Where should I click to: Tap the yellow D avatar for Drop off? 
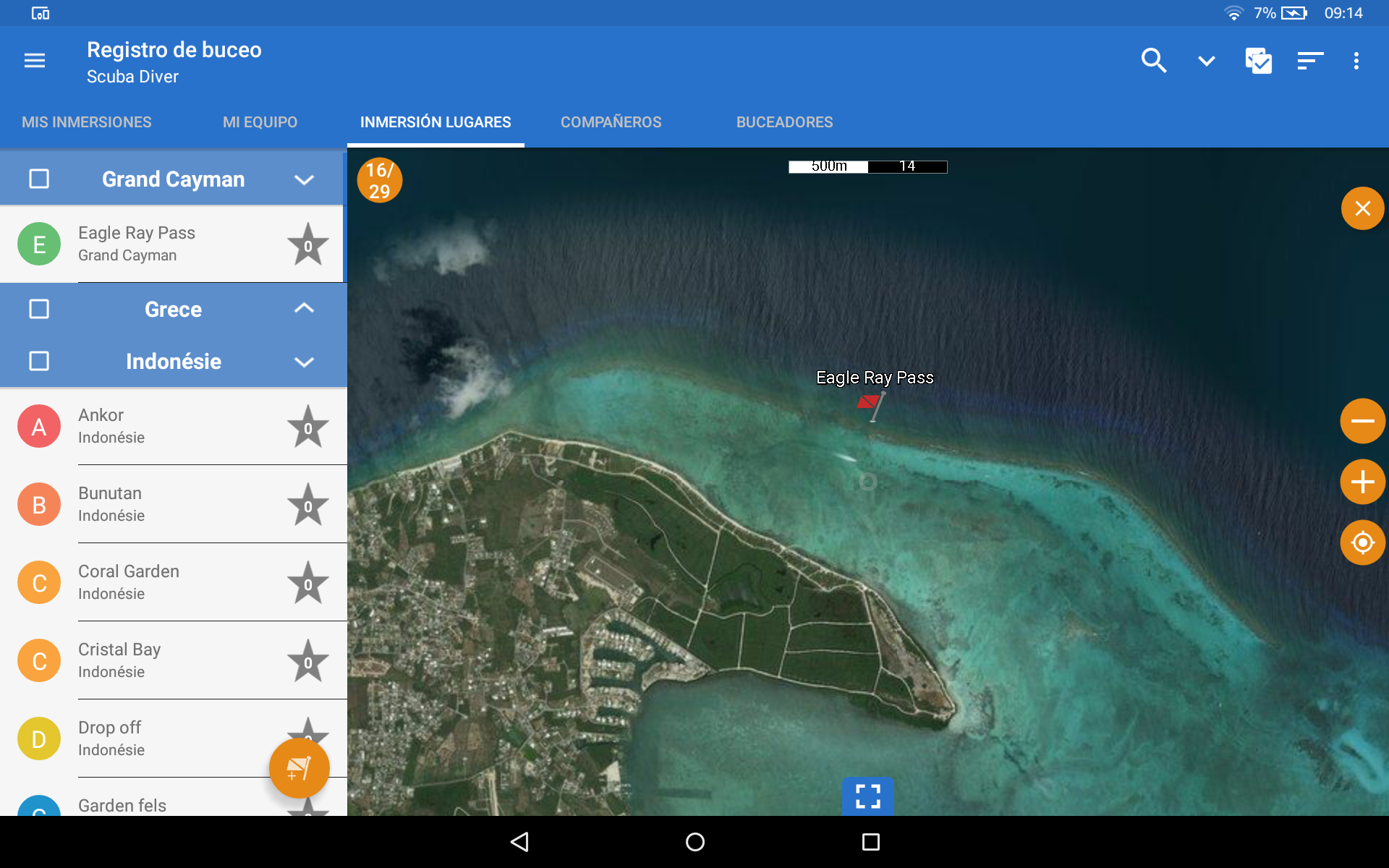(39, 739)
